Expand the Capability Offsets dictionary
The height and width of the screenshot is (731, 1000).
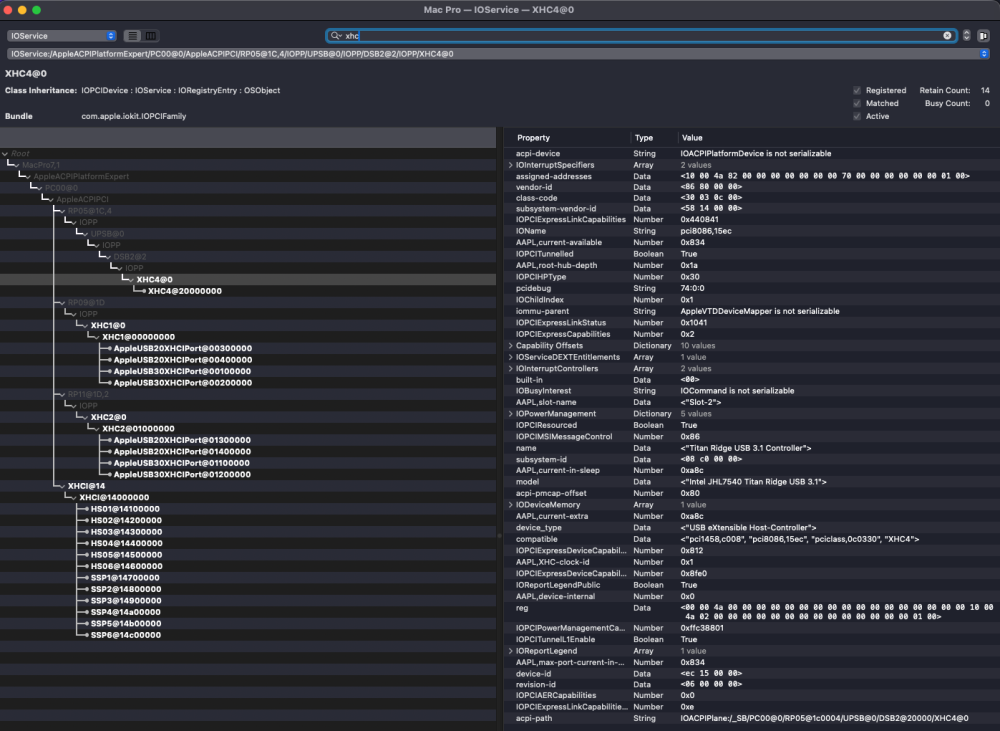[x=510, y=346]
